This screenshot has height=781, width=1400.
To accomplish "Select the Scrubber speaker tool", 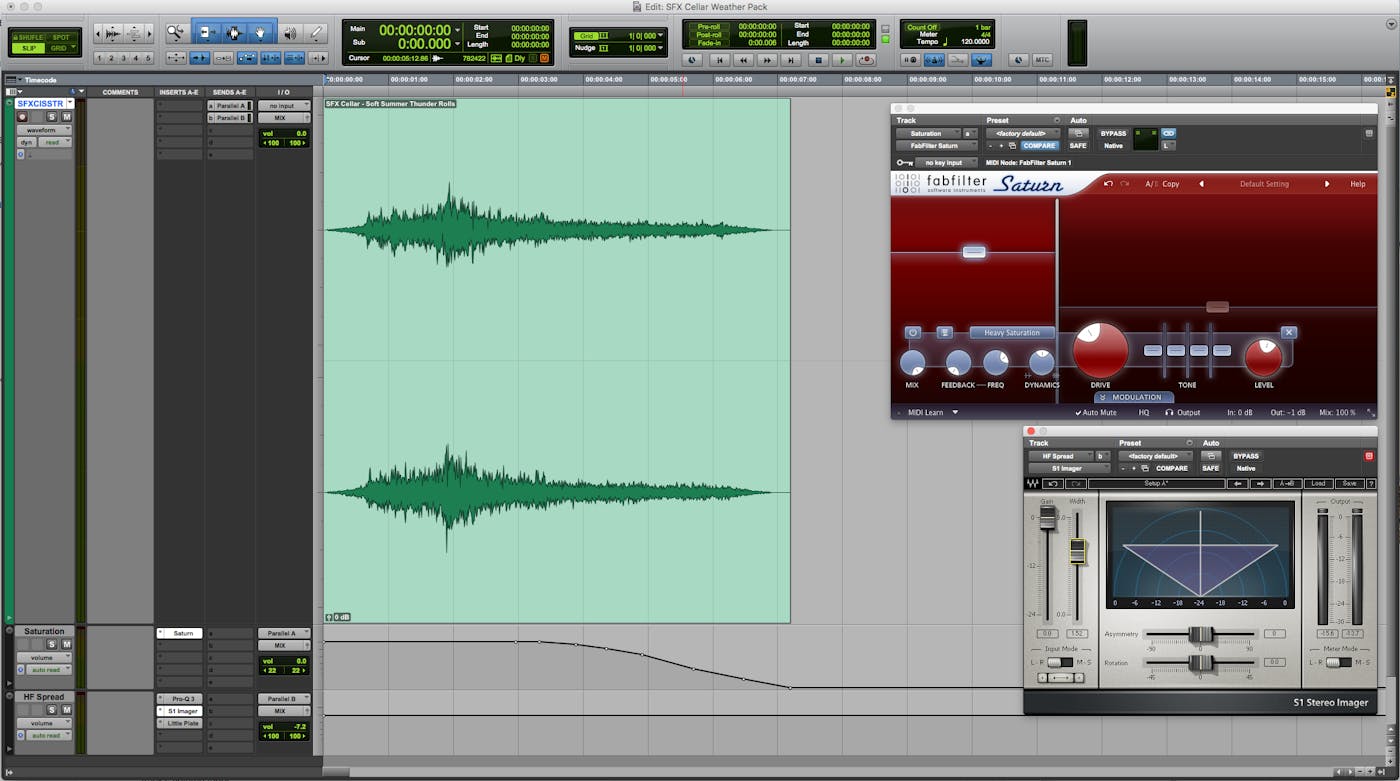I will tap(290, 33).
